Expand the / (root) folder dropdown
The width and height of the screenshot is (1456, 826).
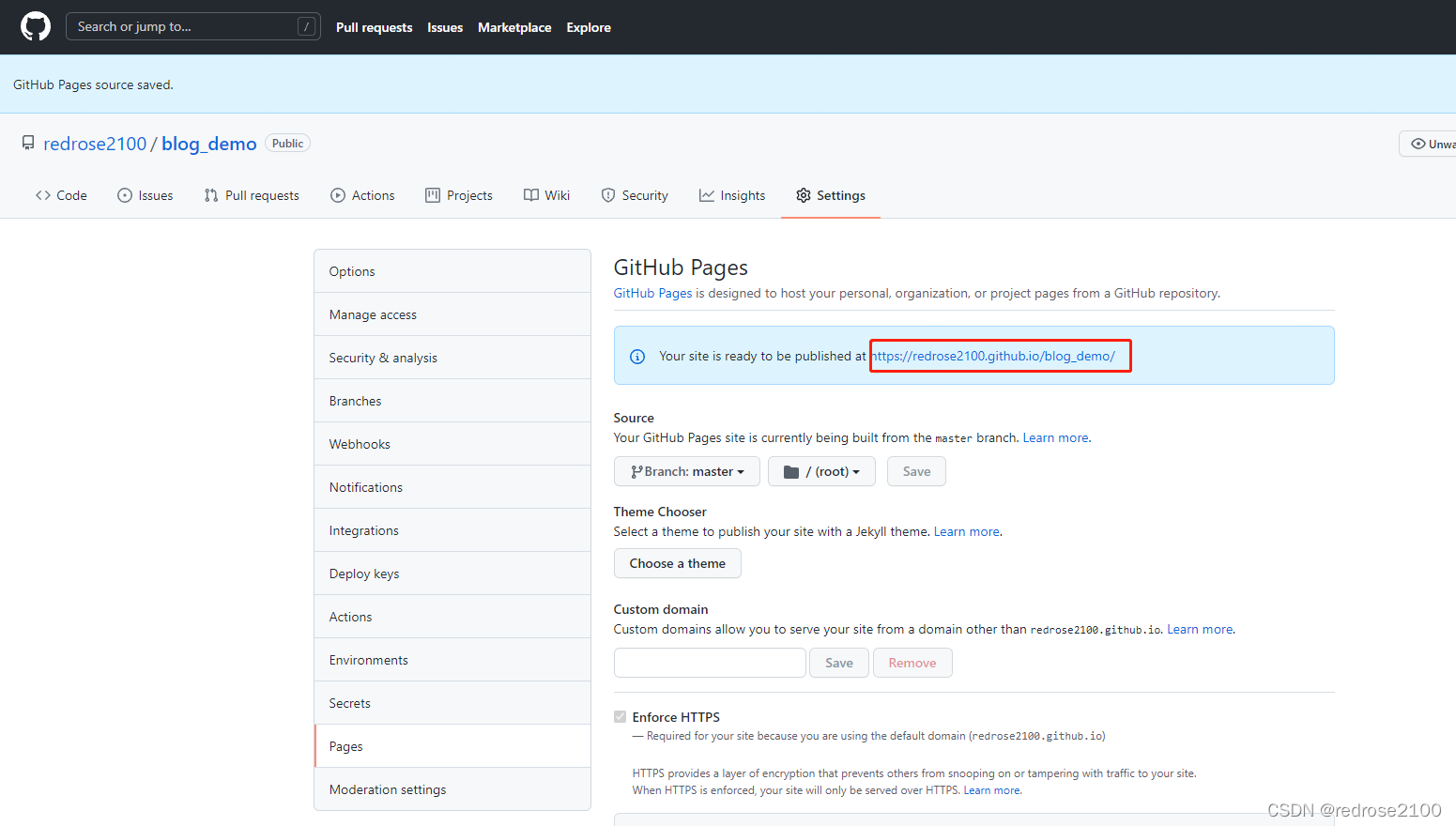pos(821,471)
